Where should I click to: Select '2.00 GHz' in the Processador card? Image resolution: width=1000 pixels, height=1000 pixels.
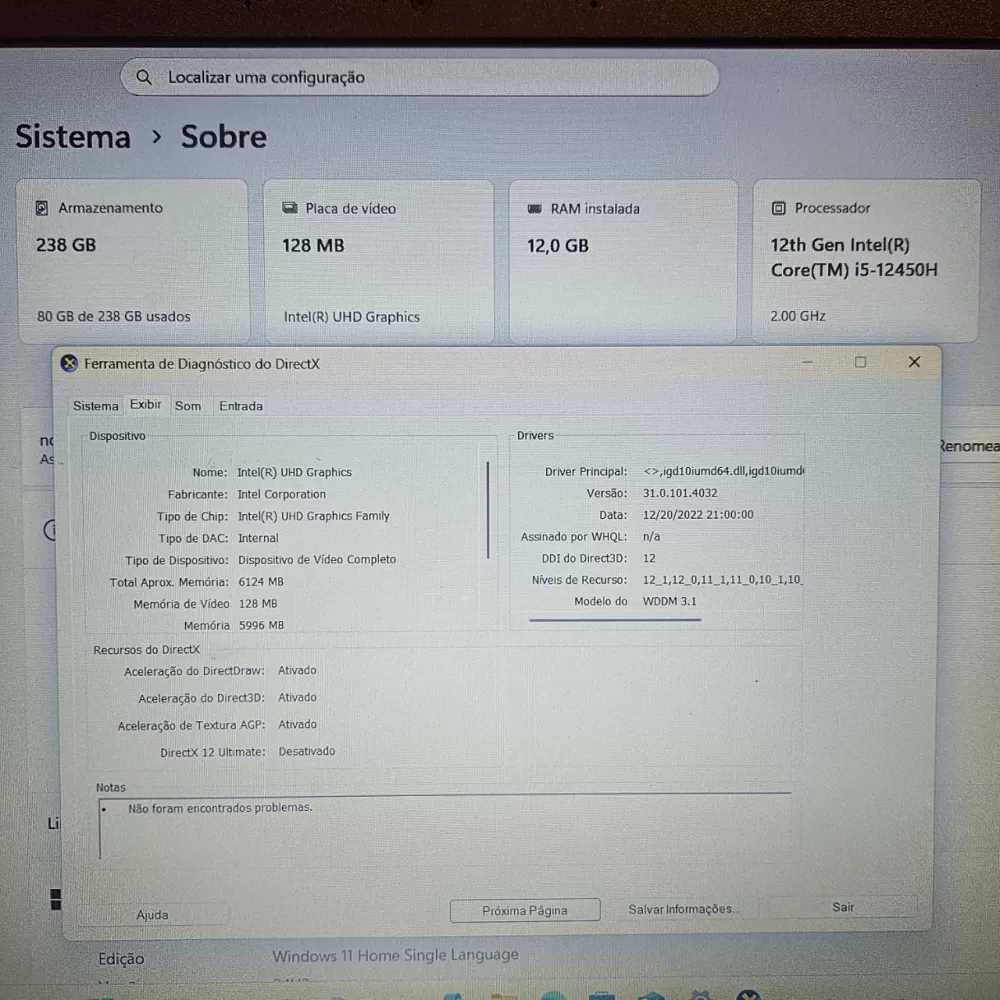(797, 316)
